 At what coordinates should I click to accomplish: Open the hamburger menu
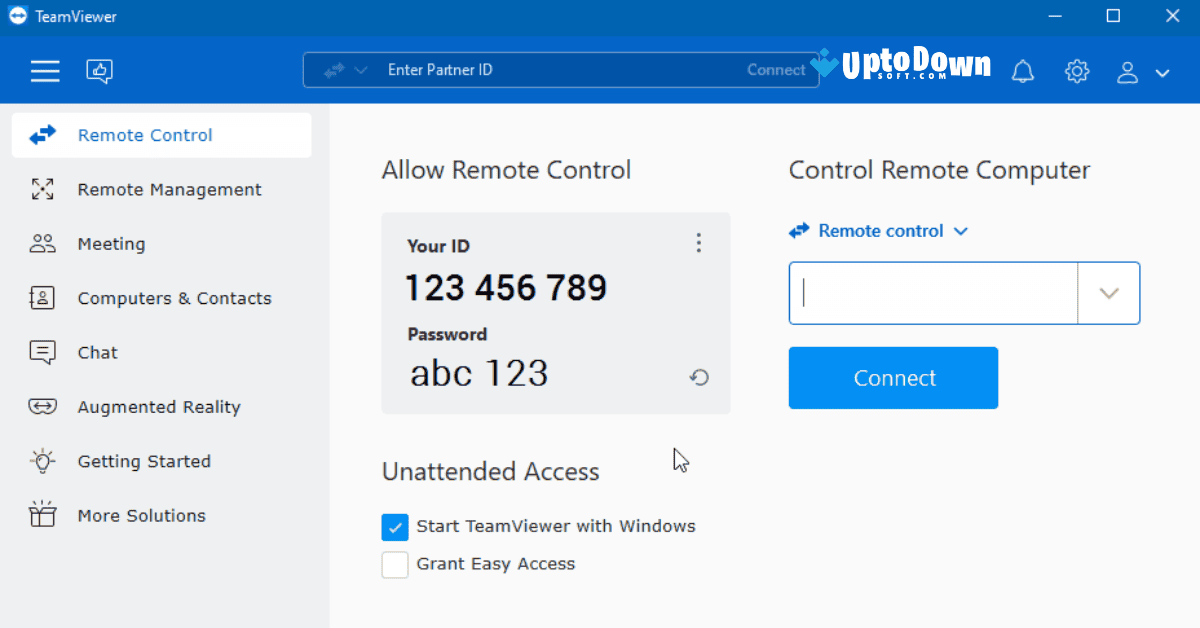(x=45, y=71)
